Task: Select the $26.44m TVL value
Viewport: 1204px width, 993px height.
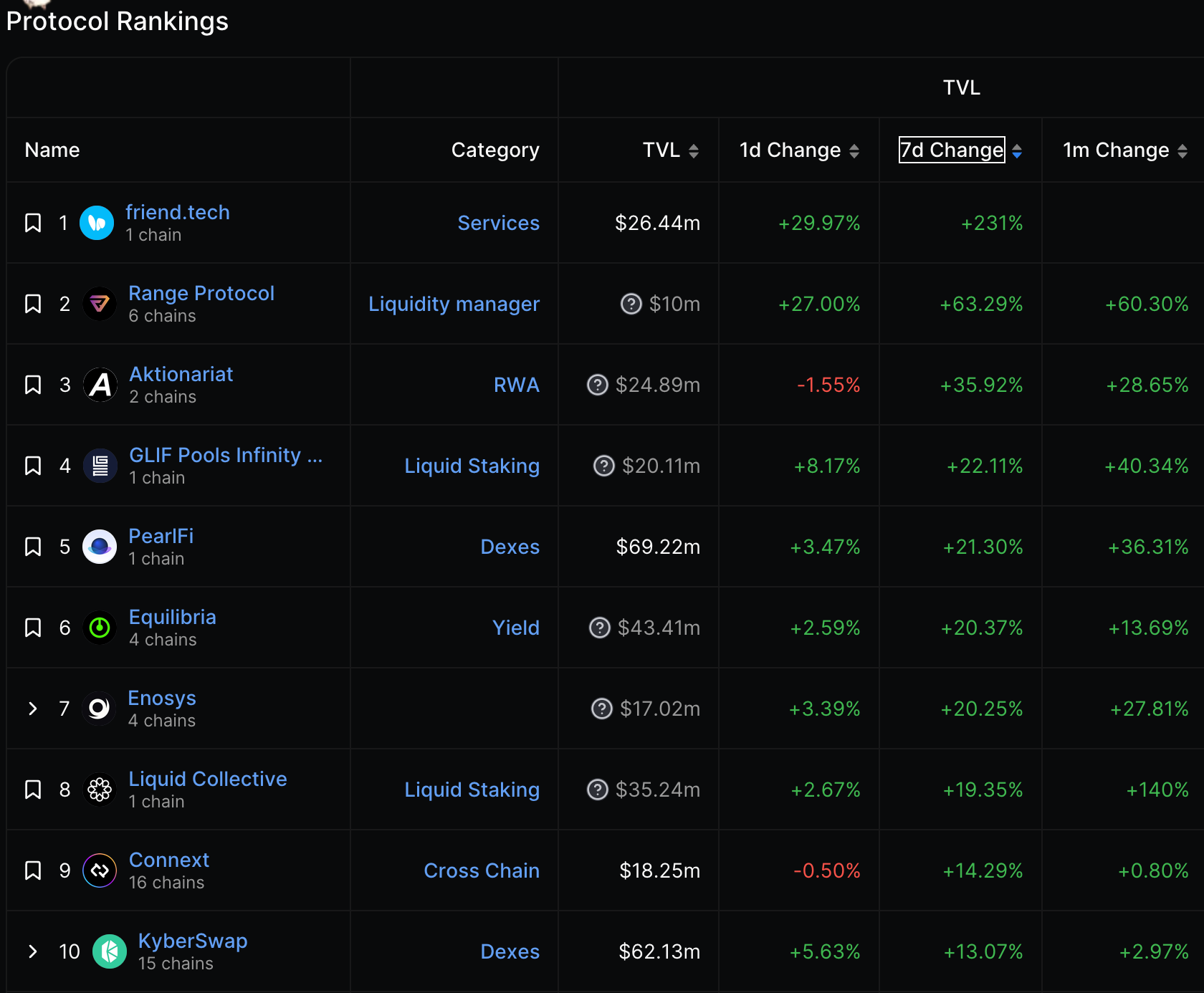Action: [658, 223]
